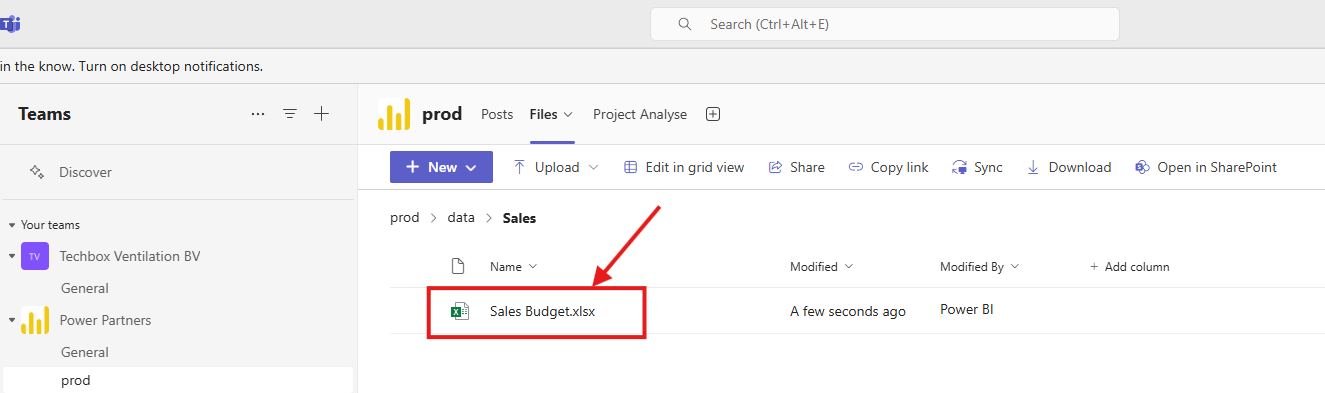Go to data folder in breadcrumb
Screen dimensions: 1325x393
coord(461,217)
